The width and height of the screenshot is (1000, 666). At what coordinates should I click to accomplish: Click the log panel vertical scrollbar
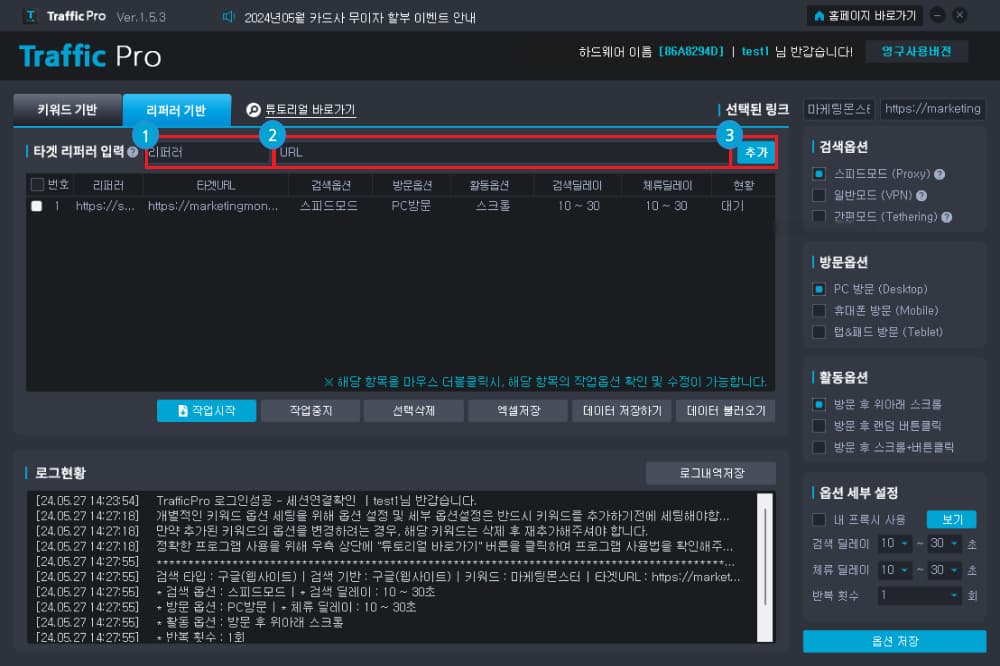[765, 567]
